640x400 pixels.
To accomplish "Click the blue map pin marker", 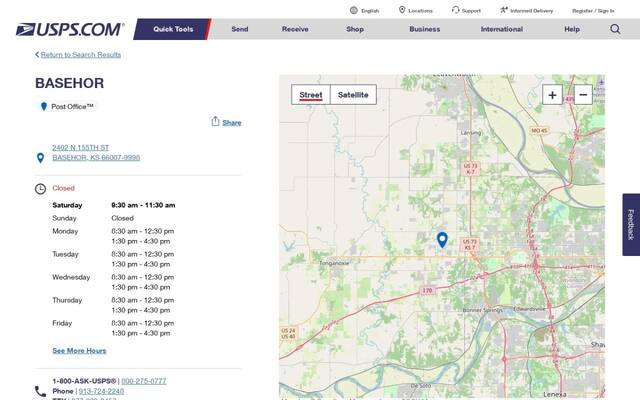I will pyautogui.click(x=442, y=240).
